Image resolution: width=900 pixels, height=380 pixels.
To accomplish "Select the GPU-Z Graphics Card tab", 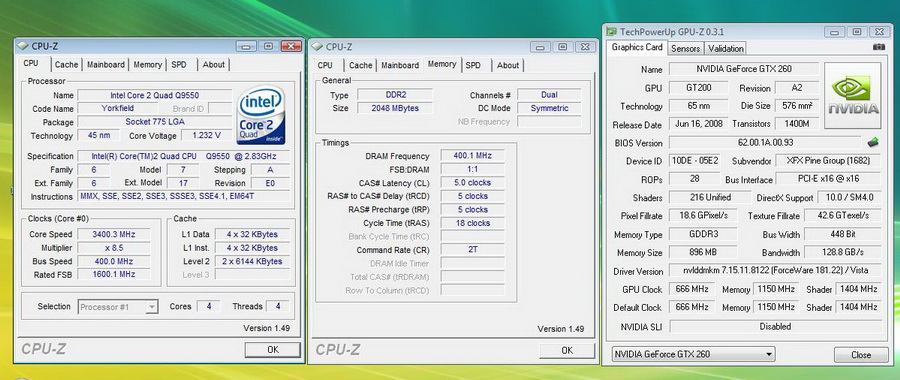I will pyautogui.click(x=637, y=48).
